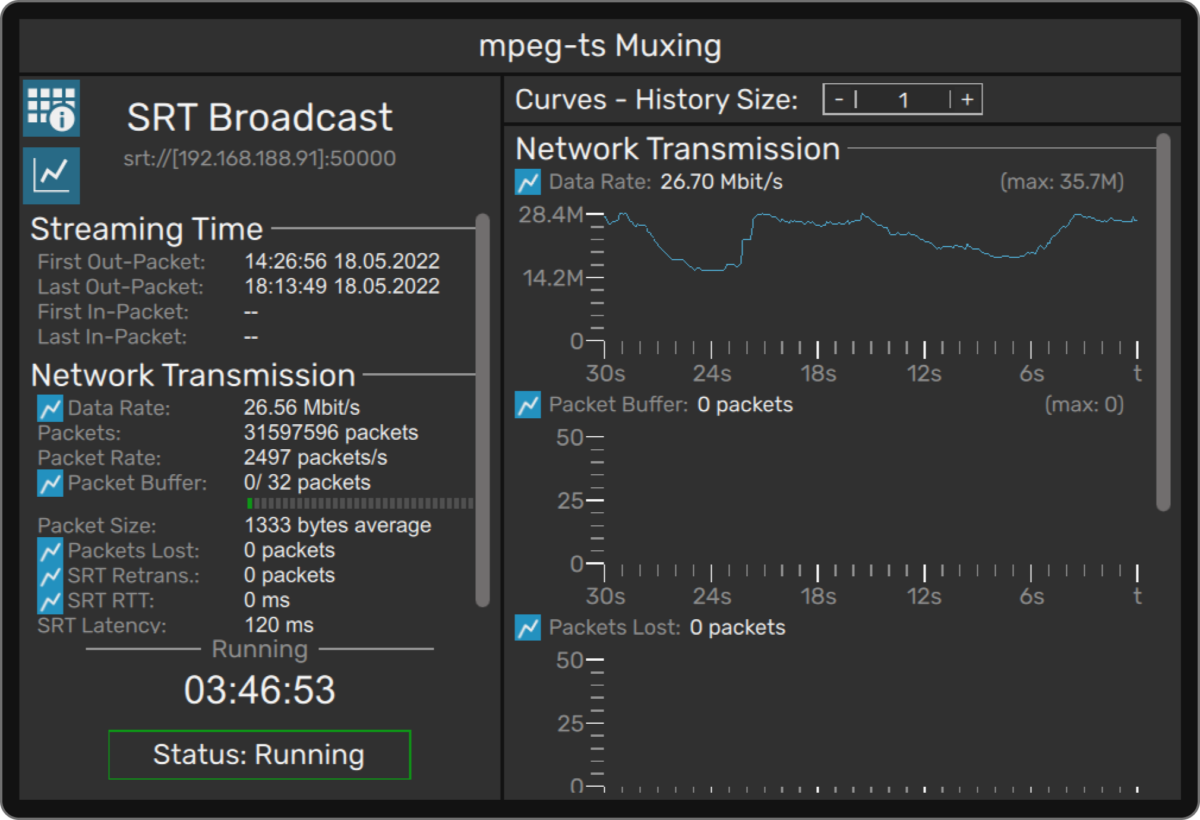This screenshot has width=1200, height=820.
Task: Select the history size value field
Action: (x=902, y=99)
